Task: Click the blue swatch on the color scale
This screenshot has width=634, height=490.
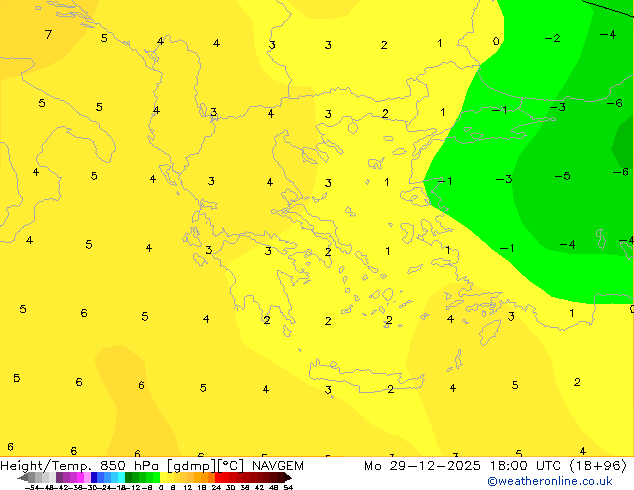Action: pyautogui.click(x=100, y=478)
